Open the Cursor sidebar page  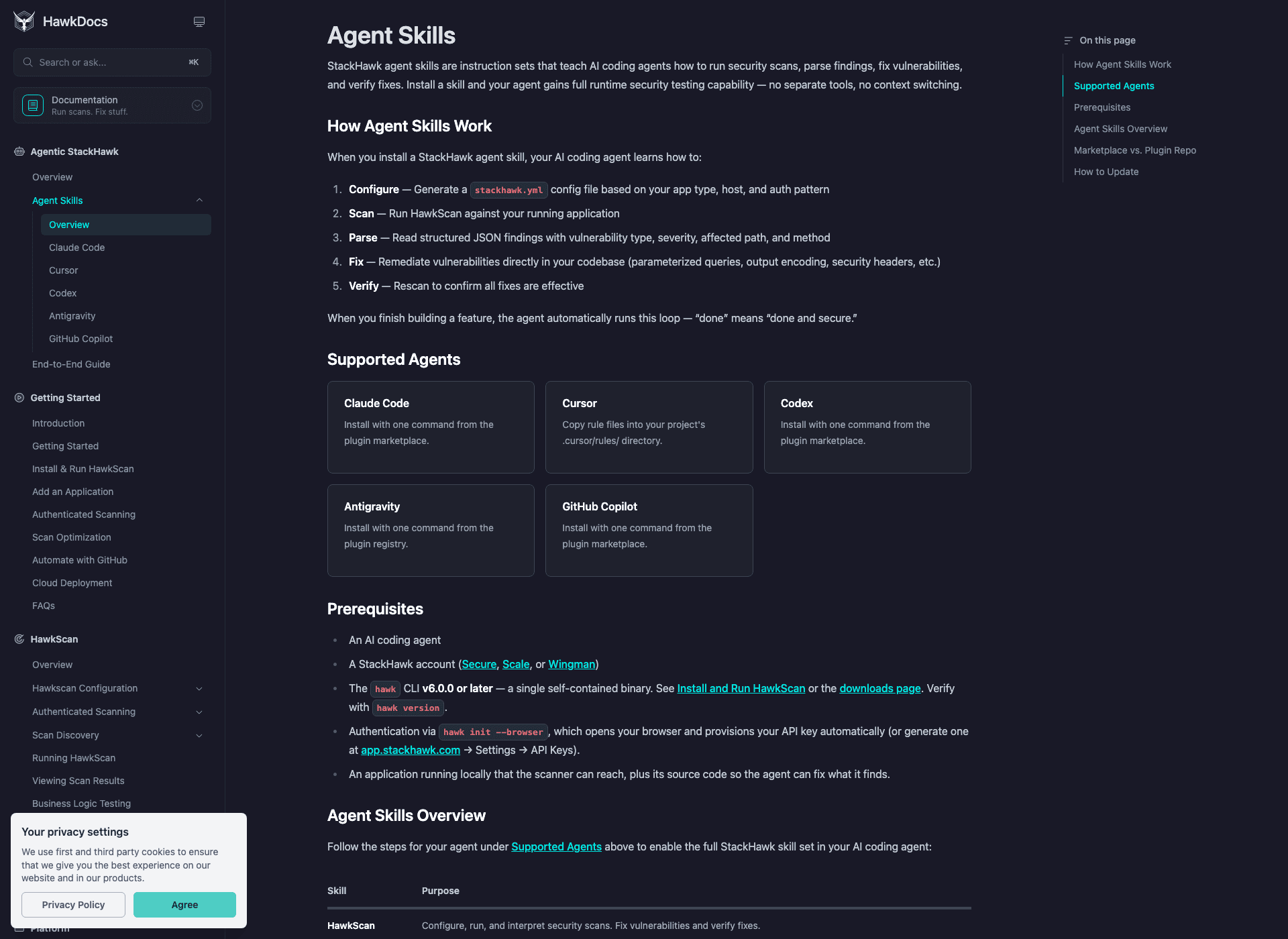[64, 270]
